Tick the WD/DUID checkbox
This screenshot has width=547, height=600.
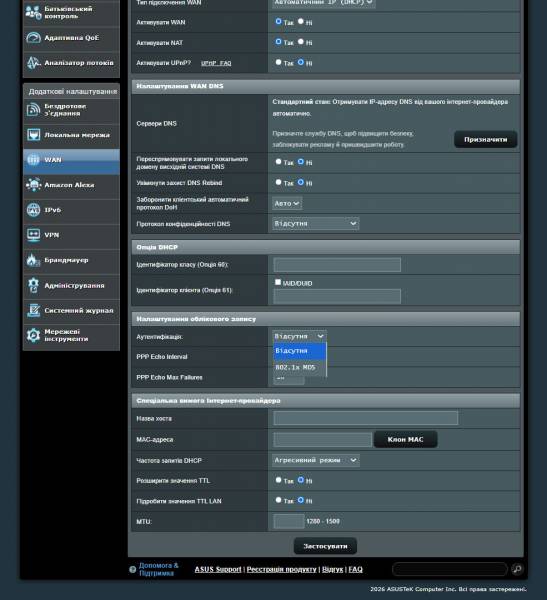pos(278,282)
